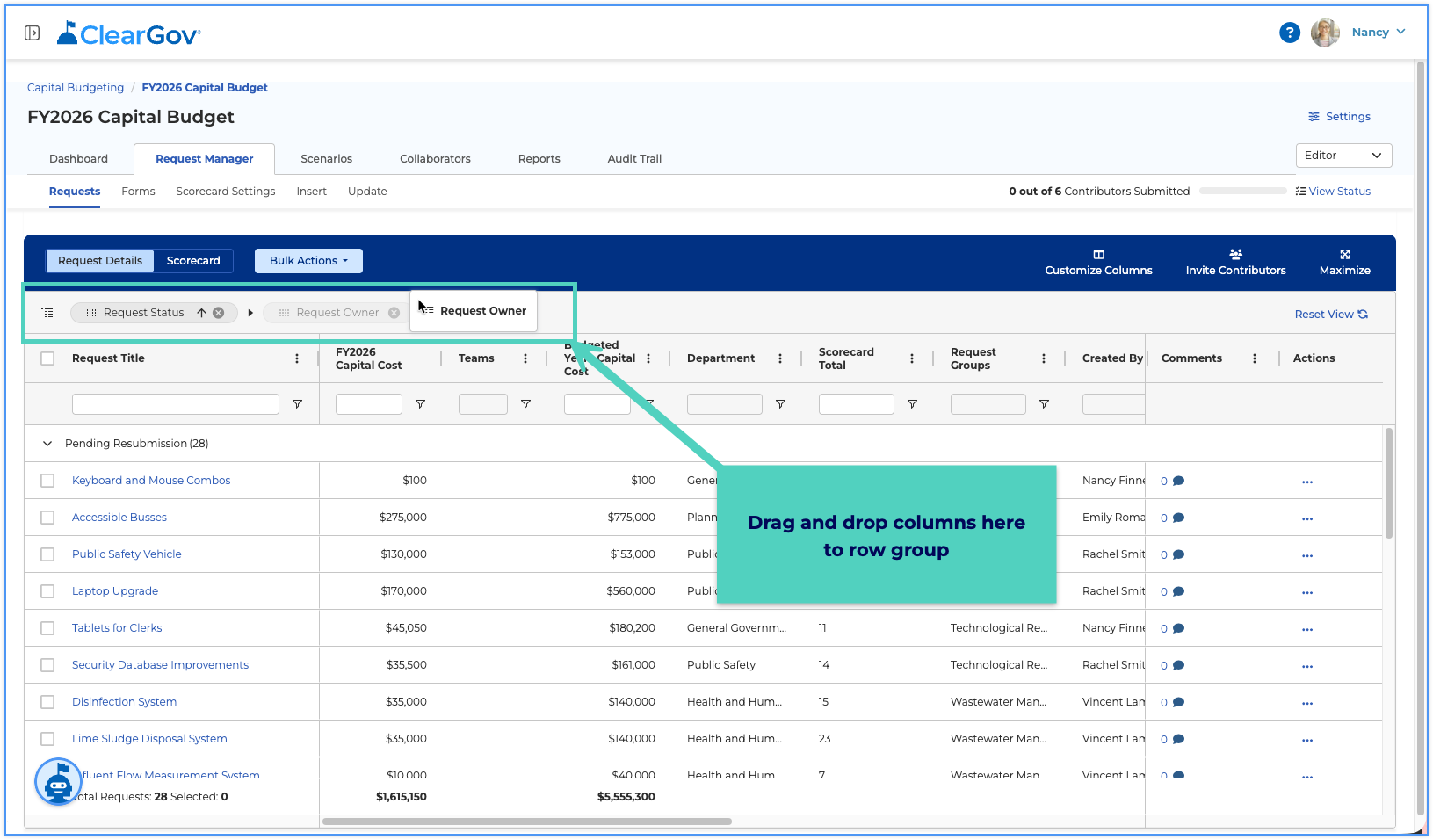Open the Reports tab

tap(539, 159)
